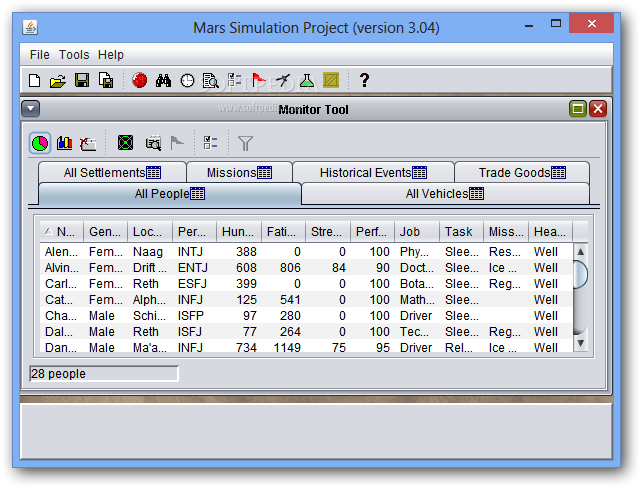Create a pie chart tab in Monitor Tool
This screenshot has width=641, height=488.
[40, 143]
